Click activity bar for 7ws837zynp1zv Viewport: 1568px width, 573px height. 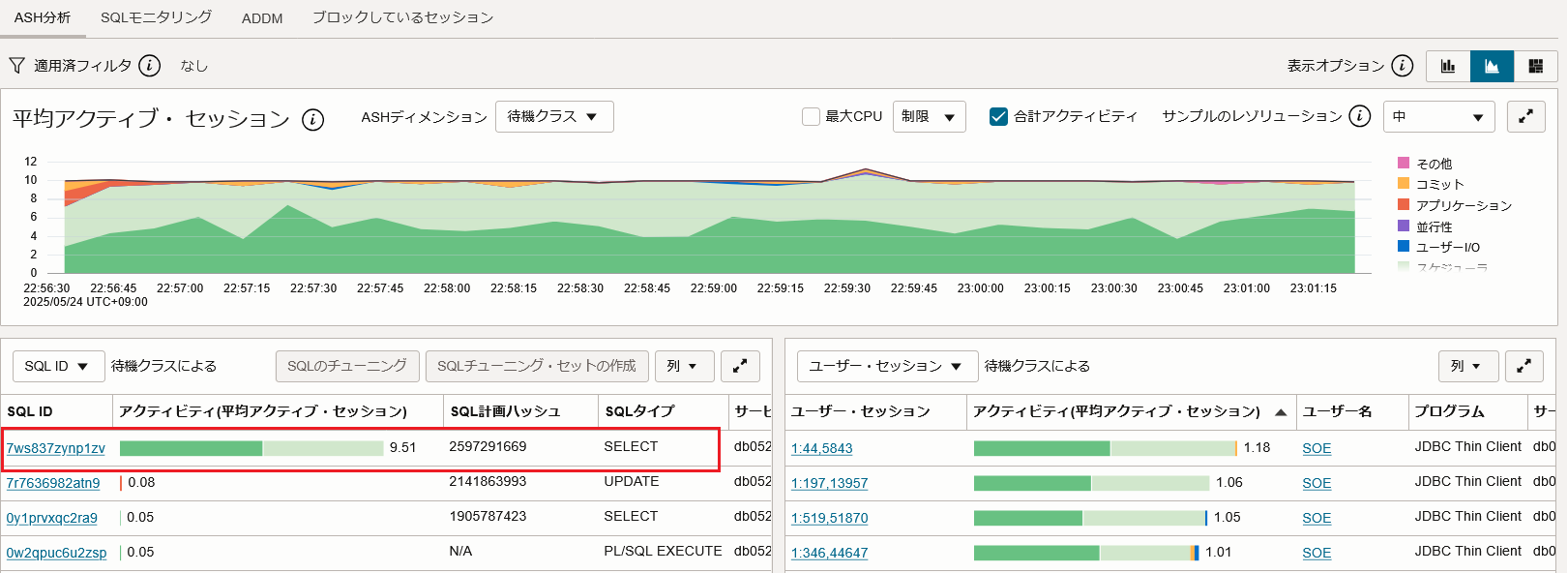[x=251, y=448]
